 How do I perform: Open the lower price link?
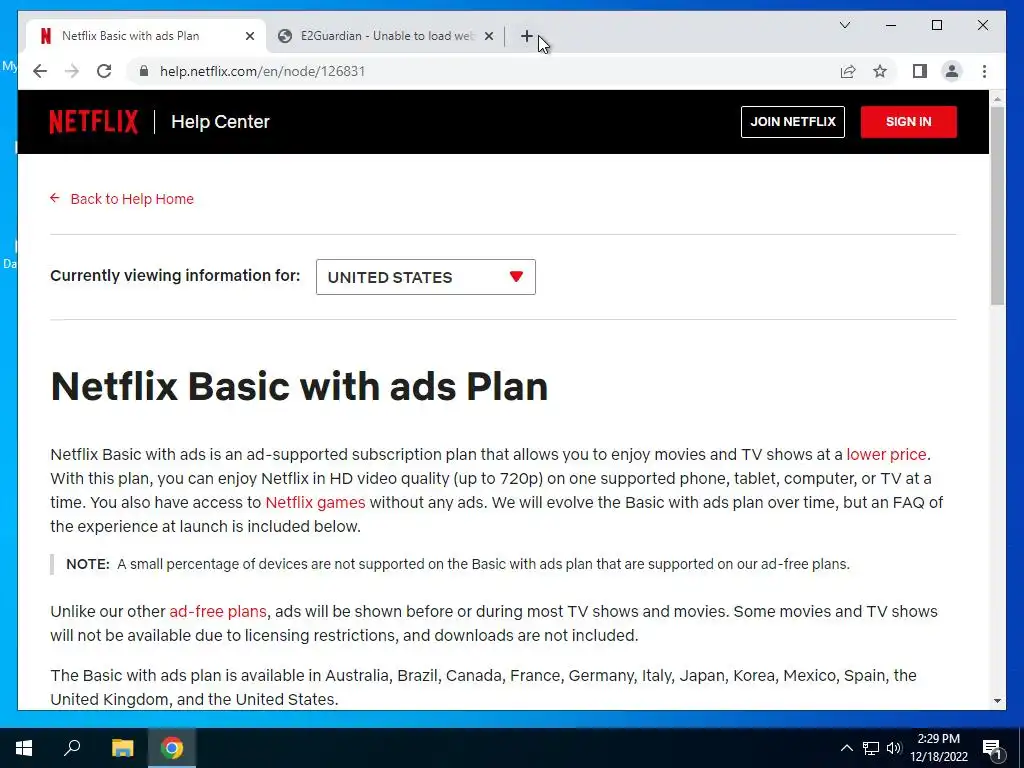(886, 454)
